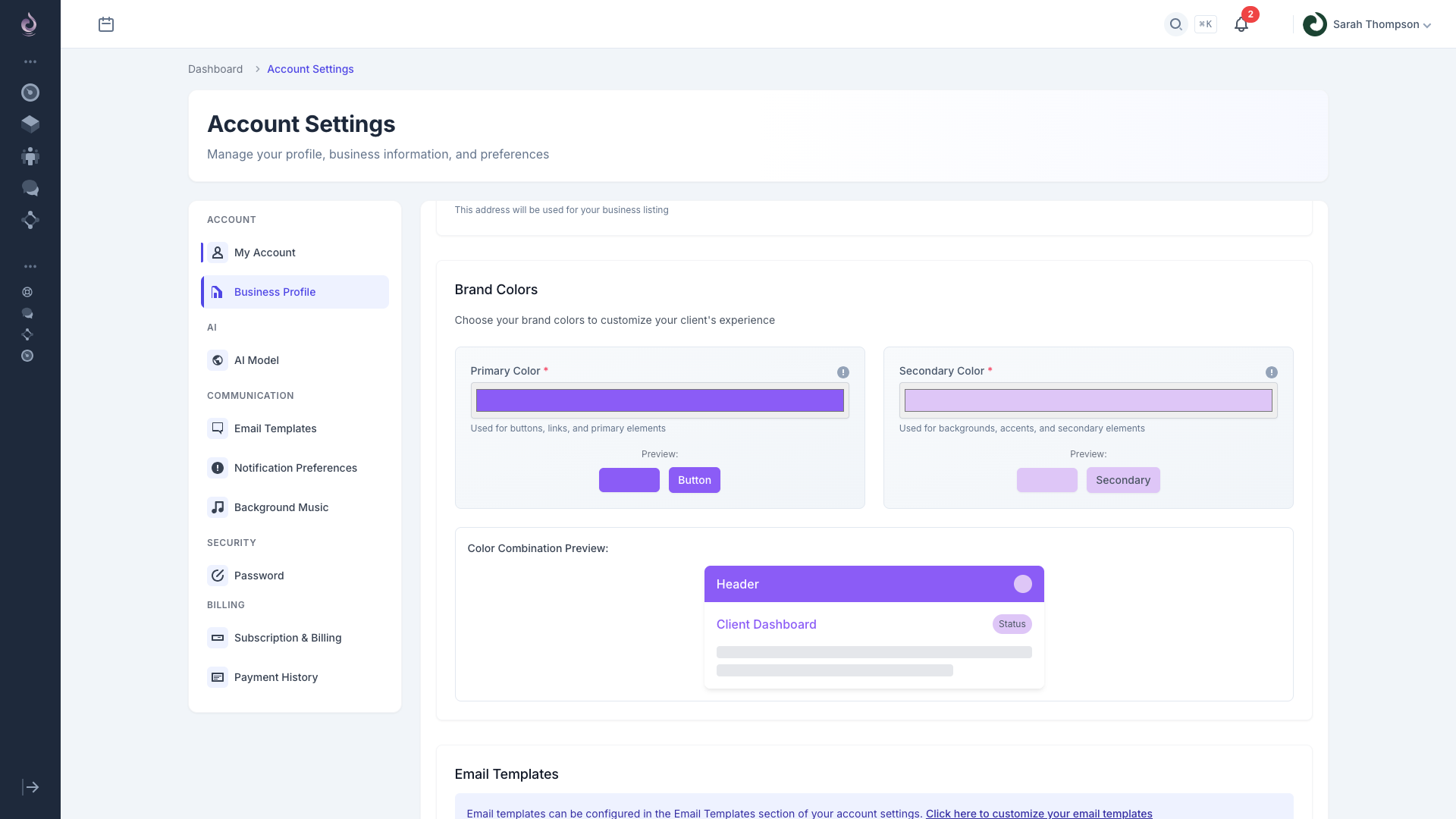Image resolution: width=1456 pixels, height=819 pixels.
Task: Click the purple Button preview
Action: (694, 480)
